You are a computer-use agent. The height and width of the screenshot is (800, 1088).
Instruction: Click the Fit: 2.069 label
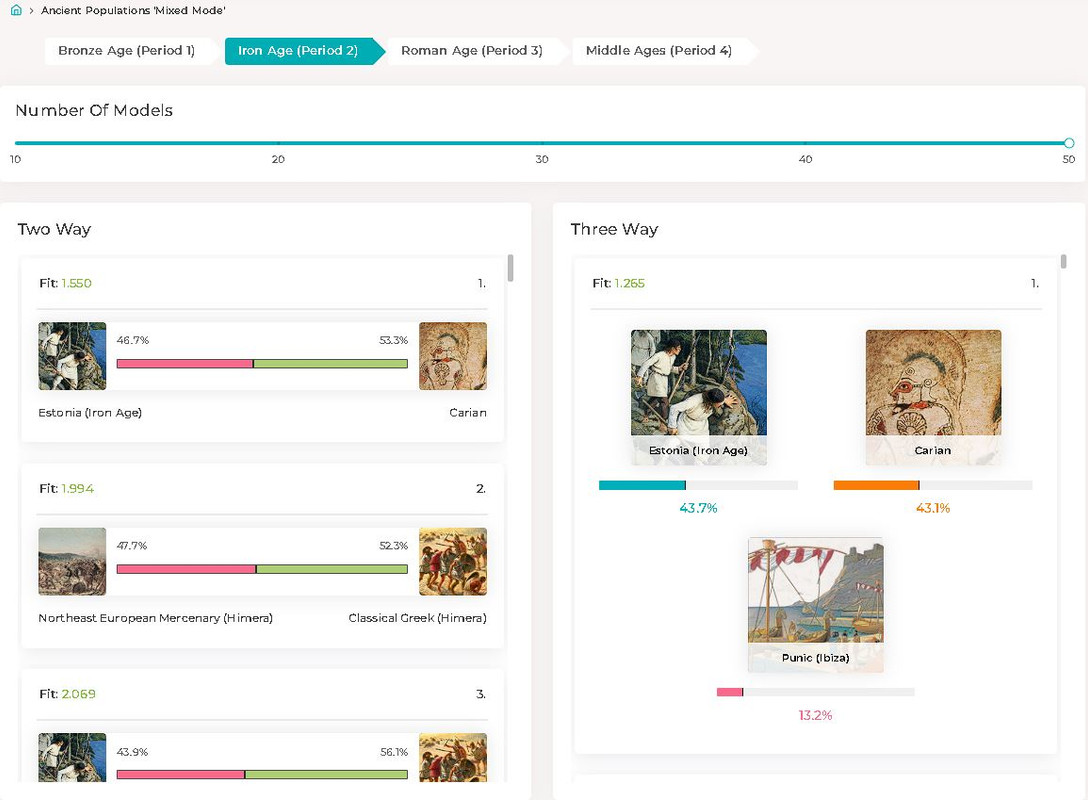(x=67, y=694)
